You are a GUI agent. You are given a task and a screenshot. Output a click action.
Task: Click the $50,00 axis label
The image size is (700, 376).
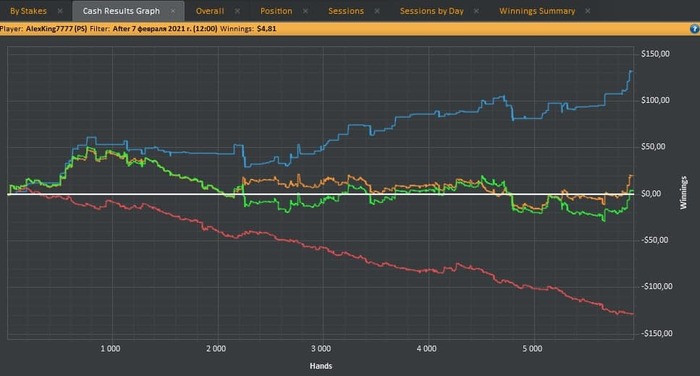653,147
